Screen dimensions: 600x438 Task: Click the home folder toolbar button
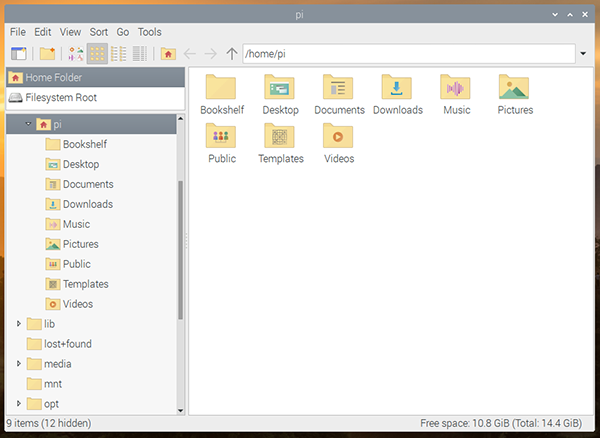168,53
